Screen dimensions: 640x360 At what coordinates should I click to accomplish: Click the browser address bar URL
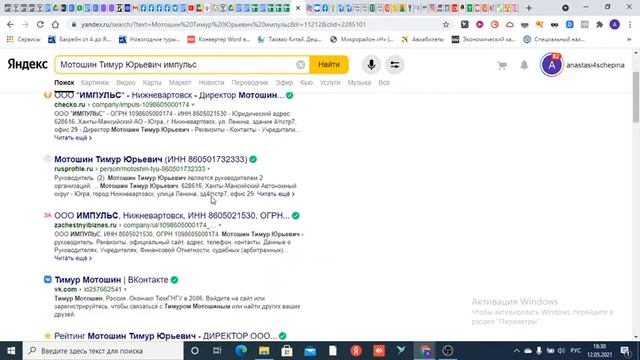(x=223, y=24)
